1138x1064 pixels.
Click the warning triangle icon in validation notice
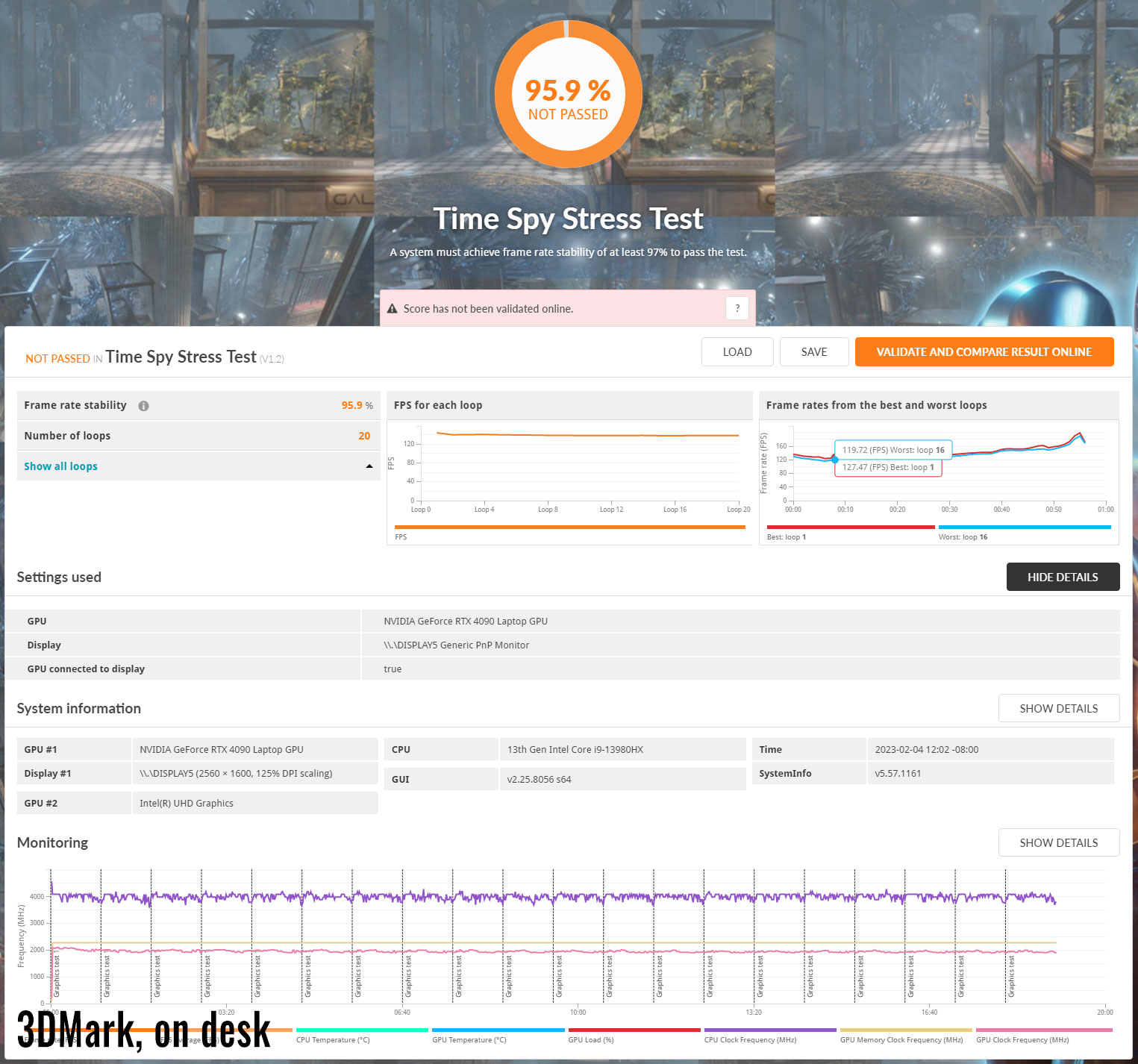pos(393,308)
